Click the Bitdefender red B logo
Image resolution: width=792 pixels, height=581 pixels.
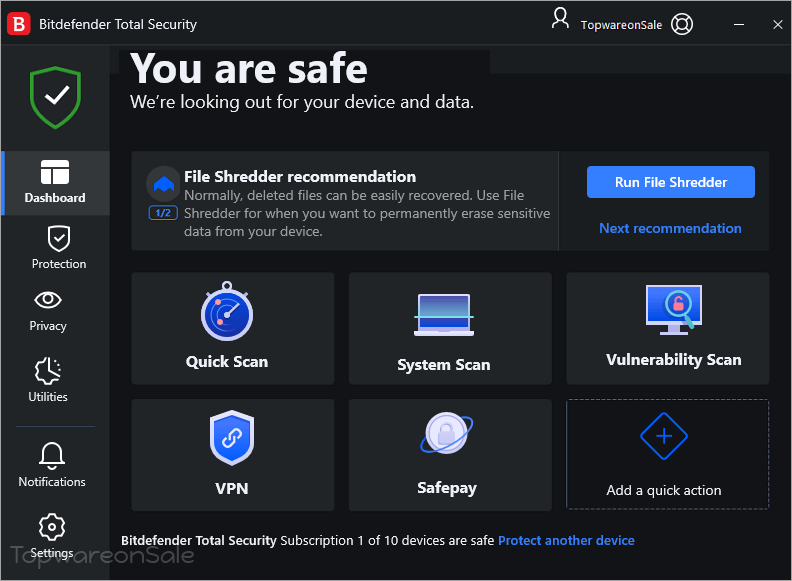19,24
